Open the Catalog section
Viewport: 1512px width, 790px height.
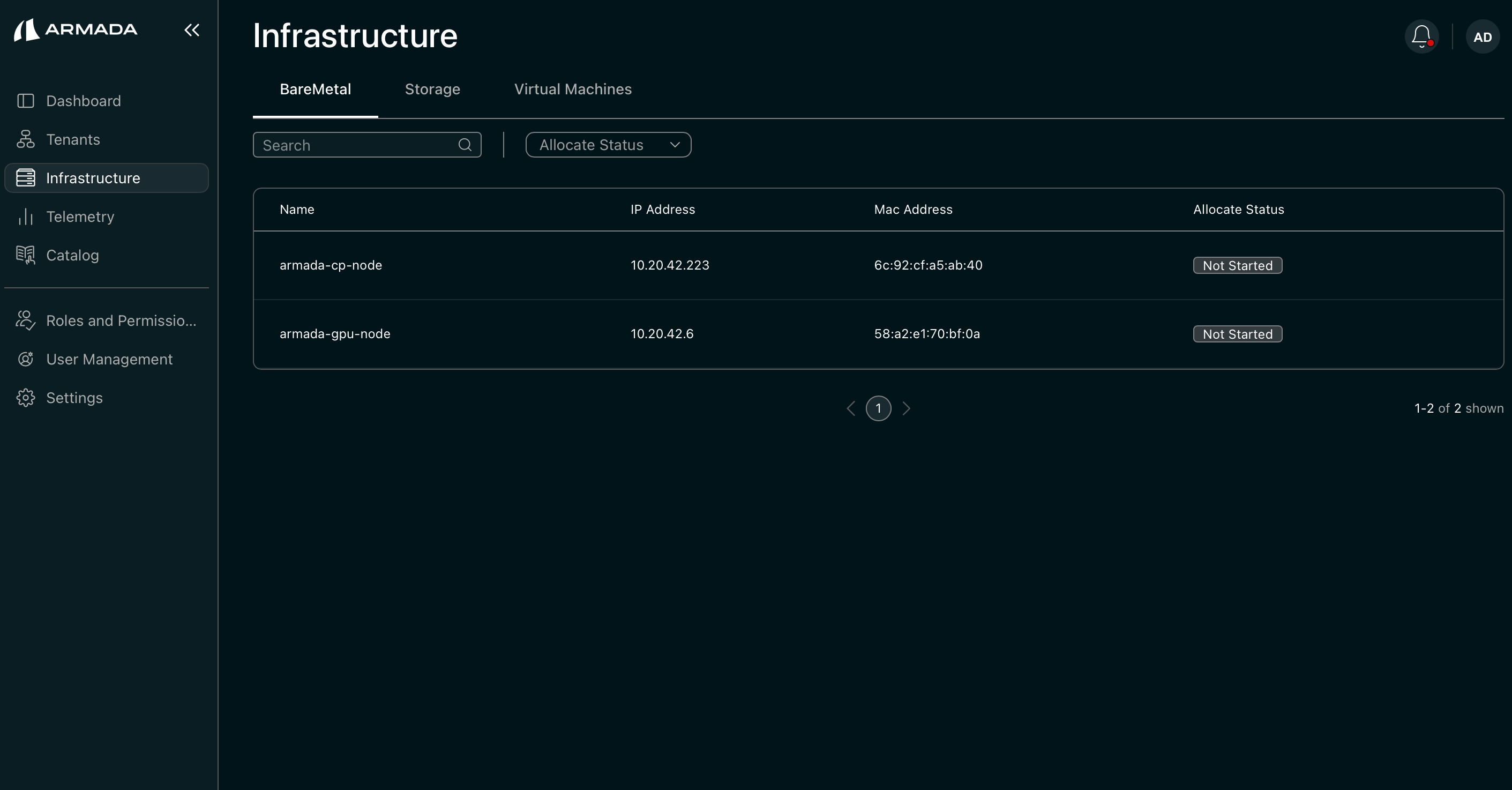(72, 255)
